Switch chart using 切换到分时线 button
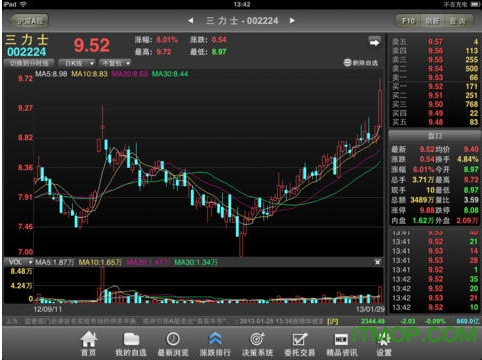The image size is (482, 360). point(29,63)
